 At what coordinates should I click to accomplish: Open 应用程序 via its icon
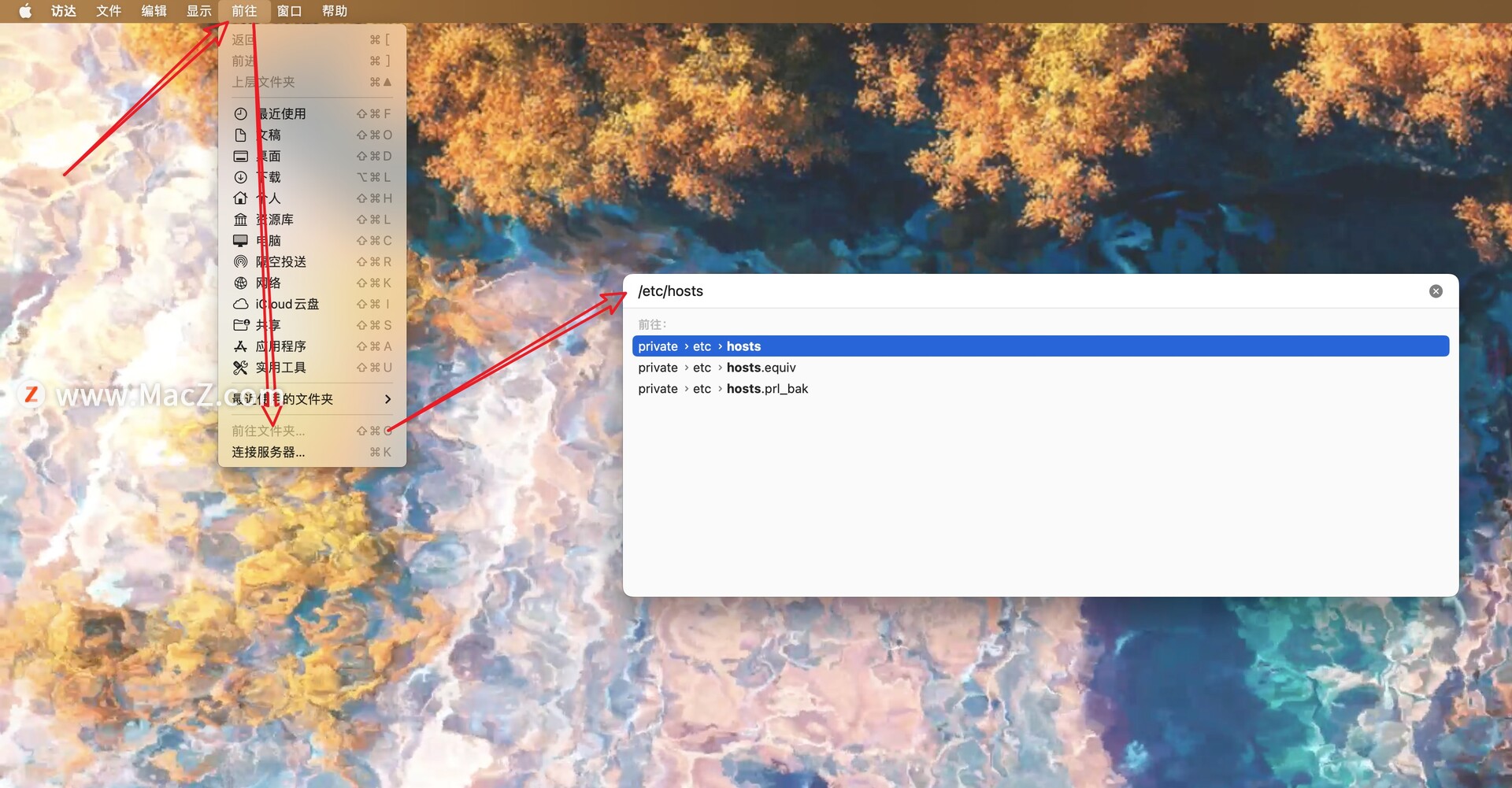click(x=241, y=346)
